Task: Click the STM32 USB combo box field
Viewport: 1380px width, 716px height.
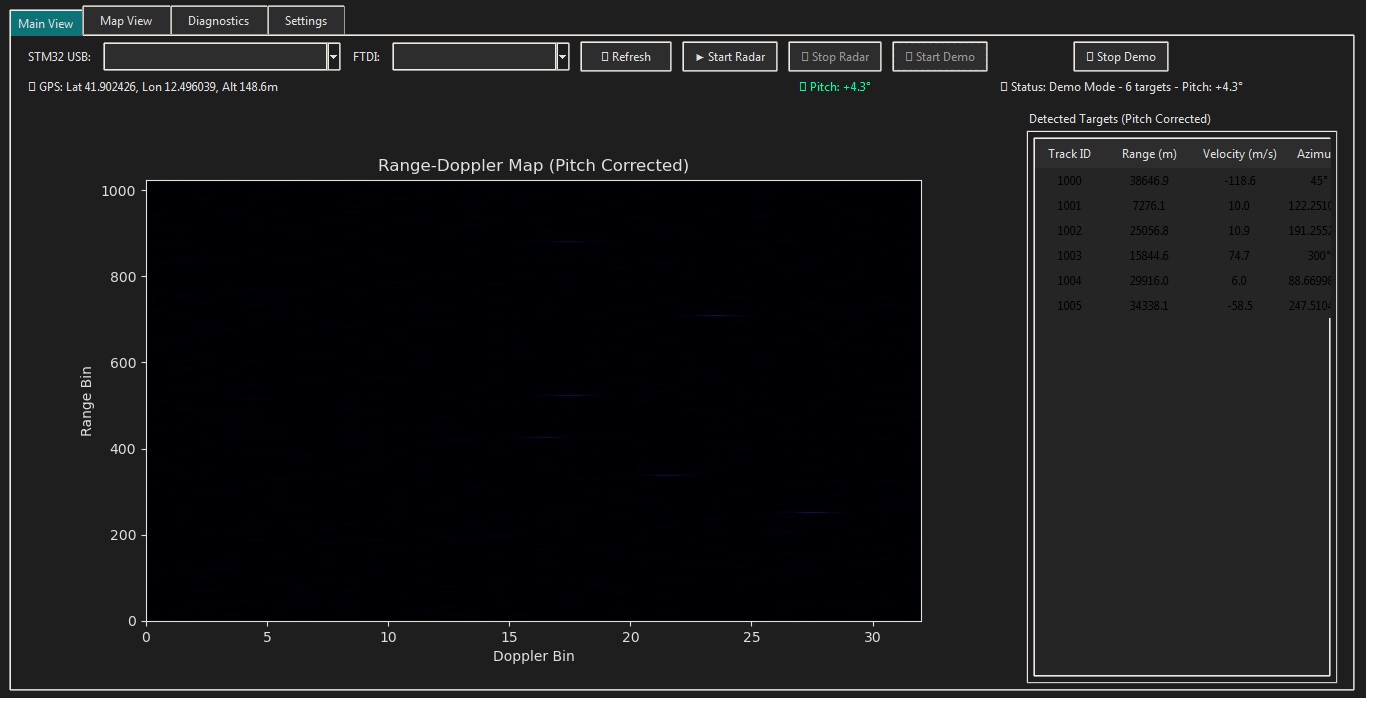Action: coord(215,57)
